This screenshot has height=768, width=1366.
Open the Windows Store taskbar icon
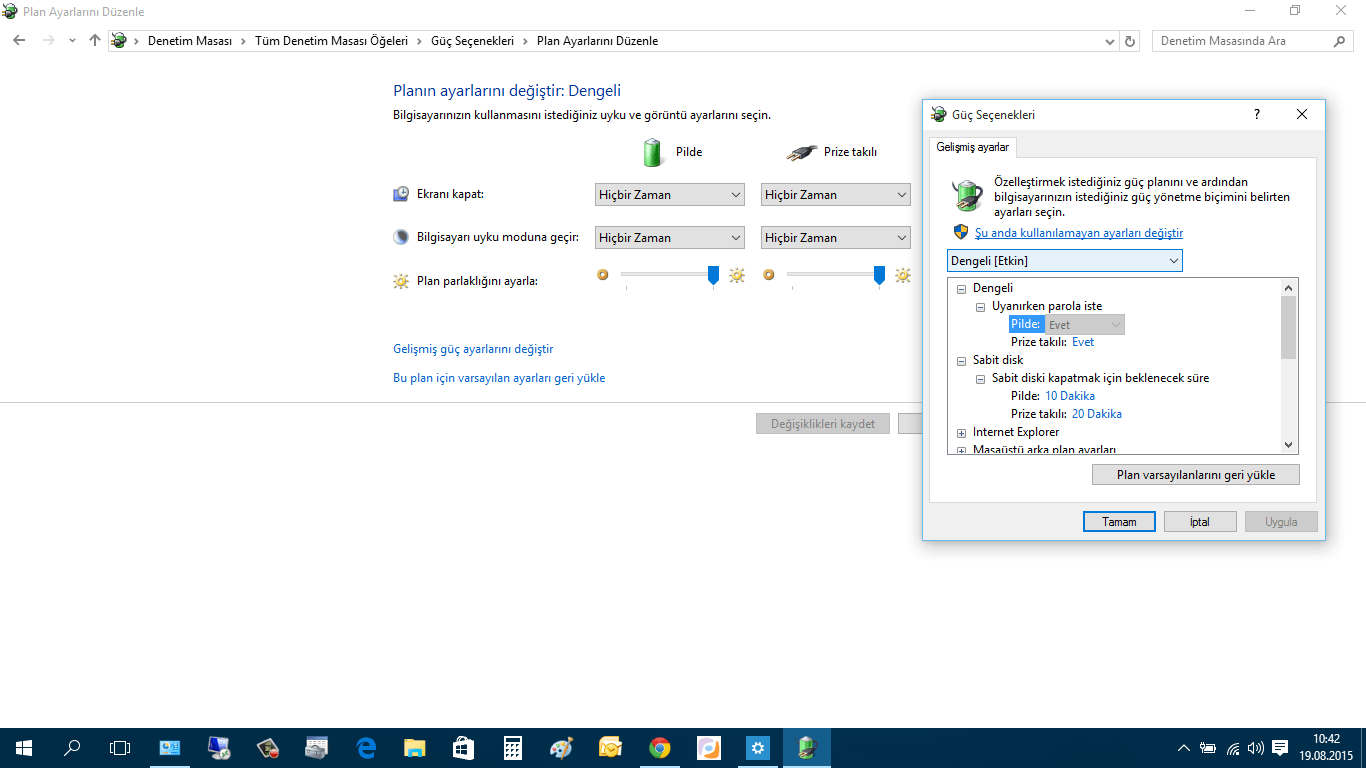pyautogui.click(x=464, y=747)
